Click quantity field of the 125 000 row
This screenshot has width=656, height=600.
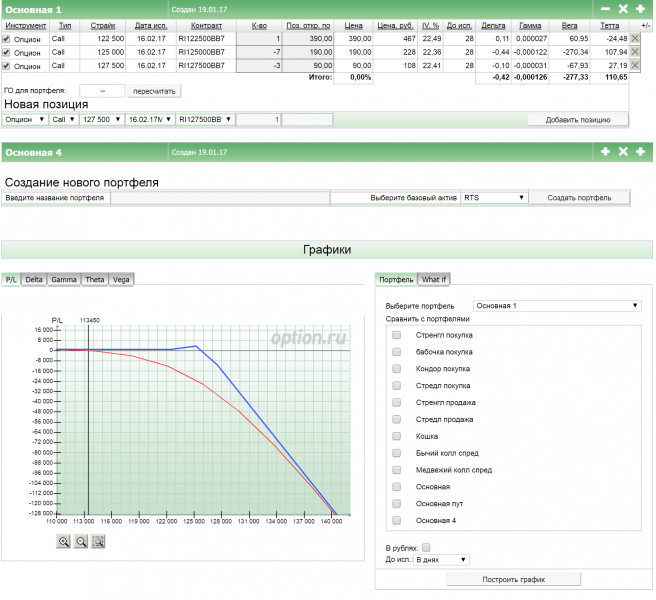click(x=259, y=52)
